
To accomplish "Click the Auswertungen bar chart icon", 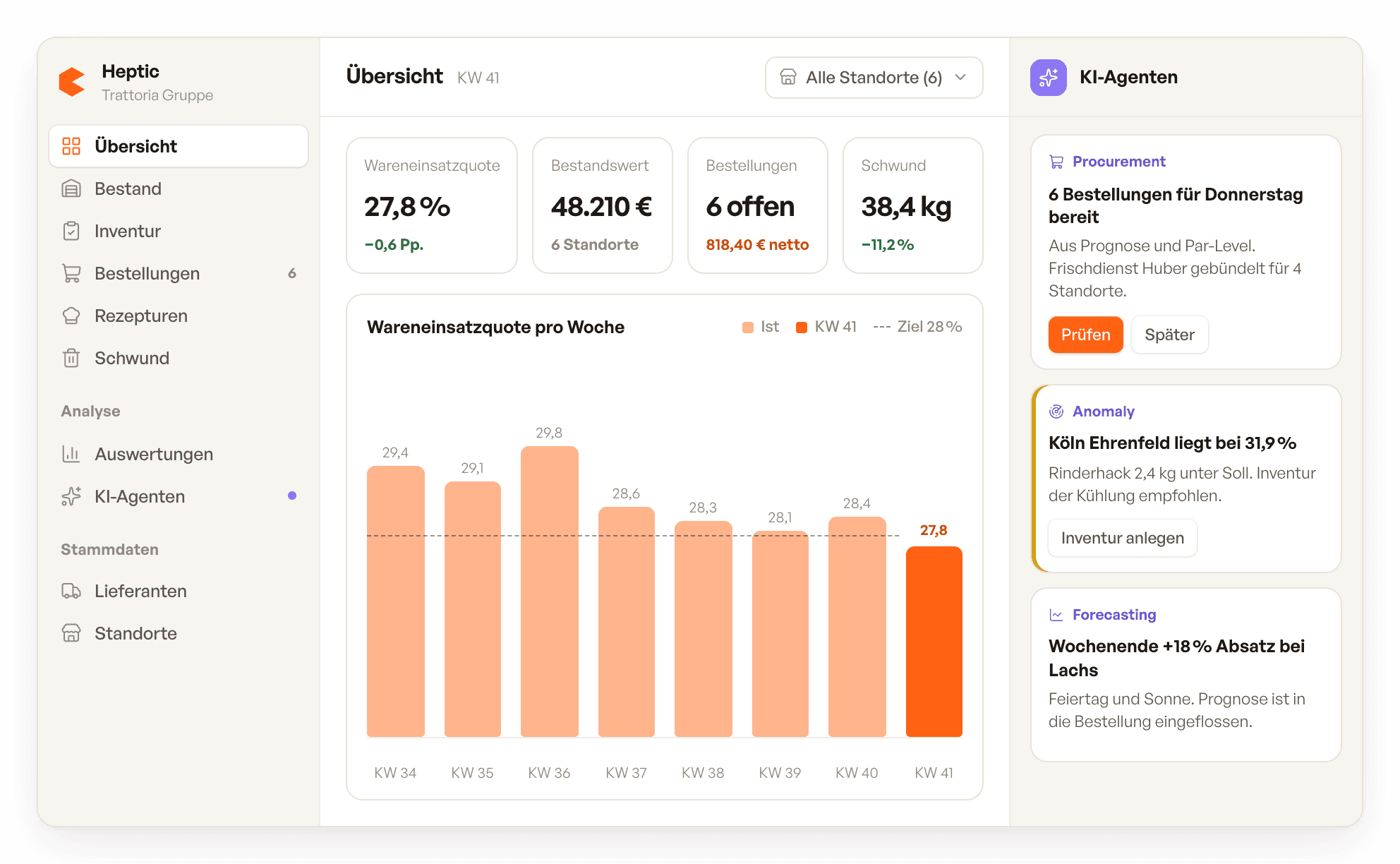I will (71, 454).
